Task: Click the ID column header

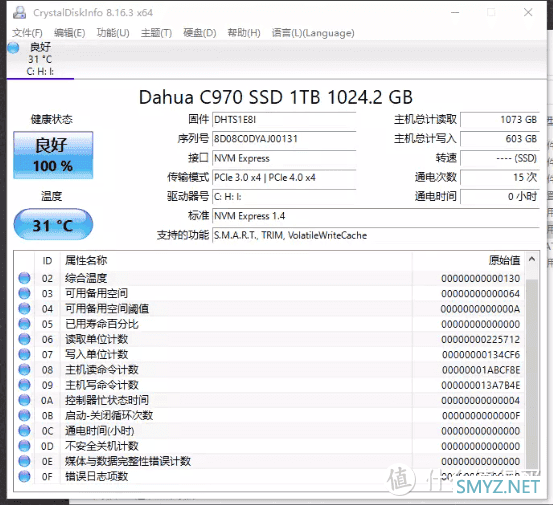Action: coord(47,261)
